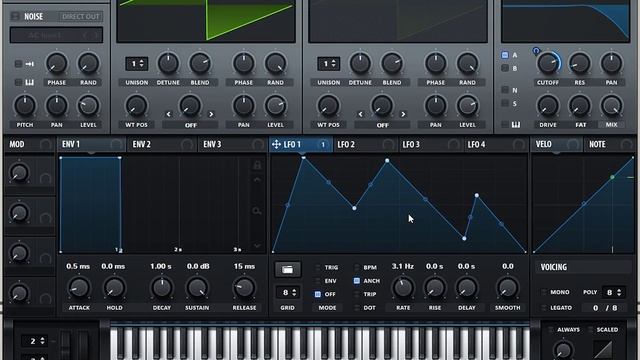This screenshot has width=640, height=360.
Task: Toggle the LFO ANCH option
Action: click(x=356, y=281)
